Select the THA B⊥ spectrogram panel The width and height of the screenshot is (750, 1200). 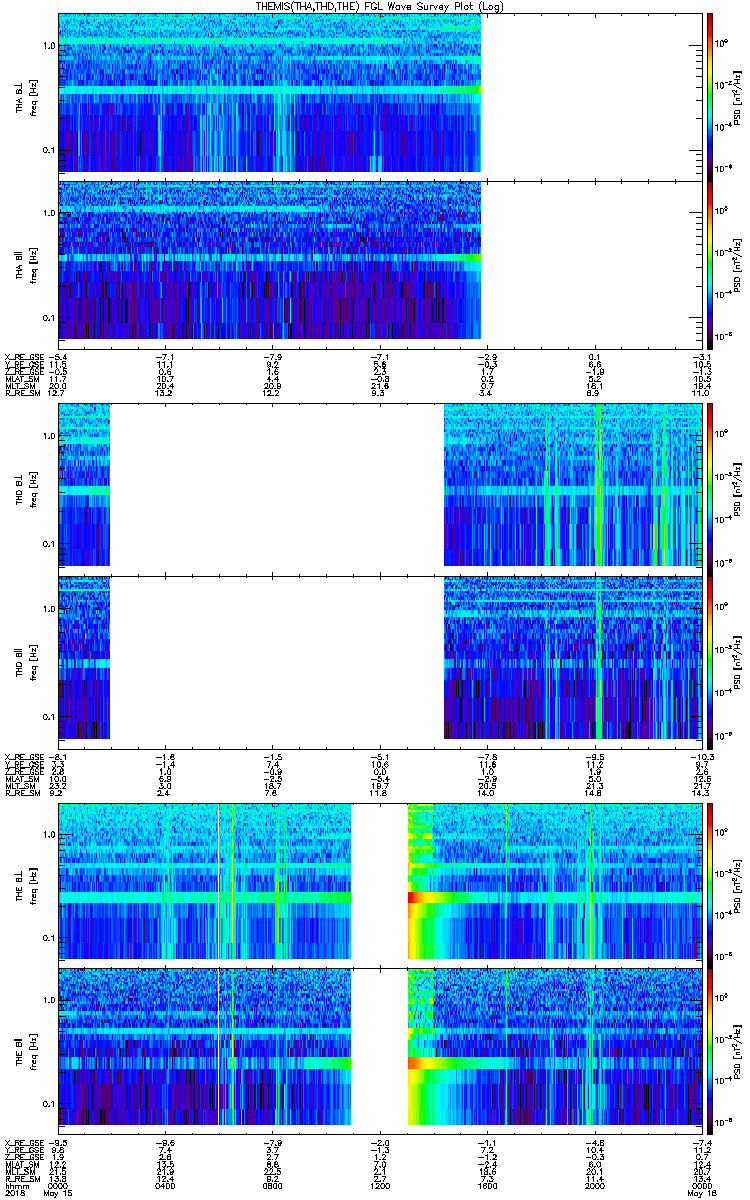270,94
